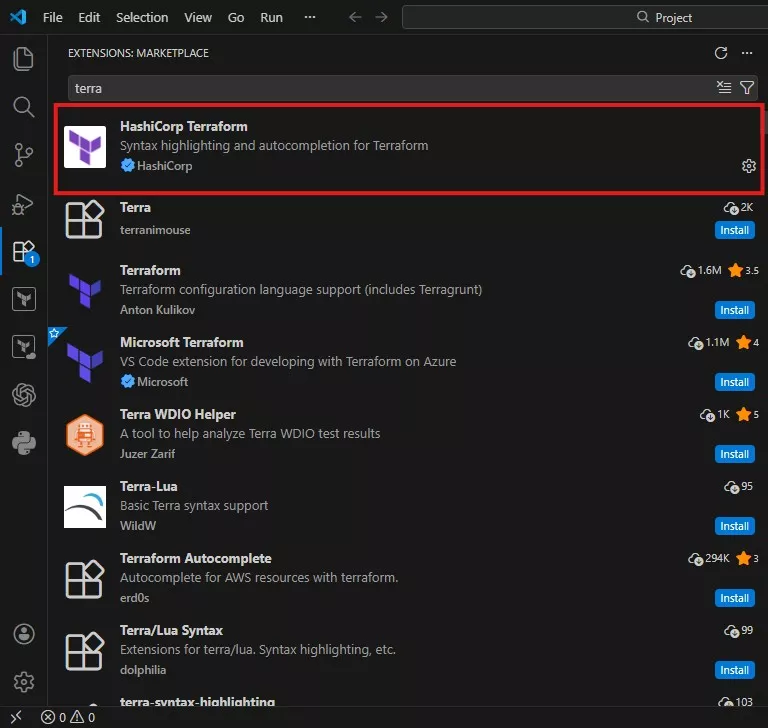Open the OpenAI ChatGPT sidebar icon
Screen dimensions: 768x728
tap(24, 395)
